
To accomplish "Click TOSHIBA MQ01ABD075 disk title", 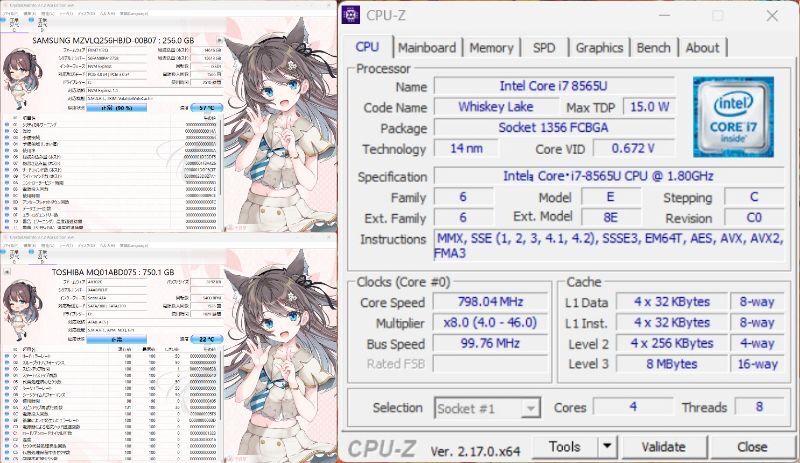I will point(113,272).
